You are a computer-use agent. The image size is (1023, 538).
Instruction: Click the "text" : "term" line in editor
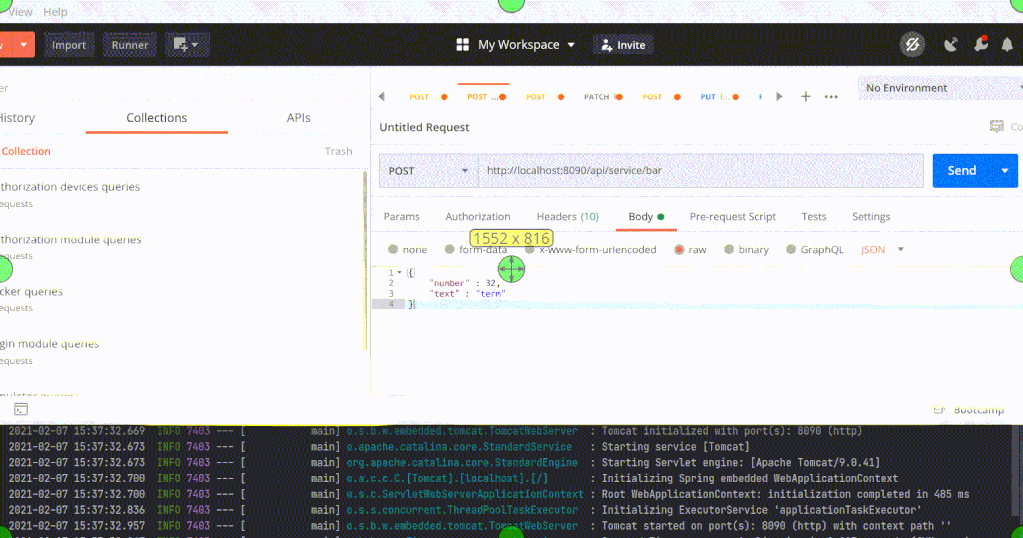(x=467, y=293)
